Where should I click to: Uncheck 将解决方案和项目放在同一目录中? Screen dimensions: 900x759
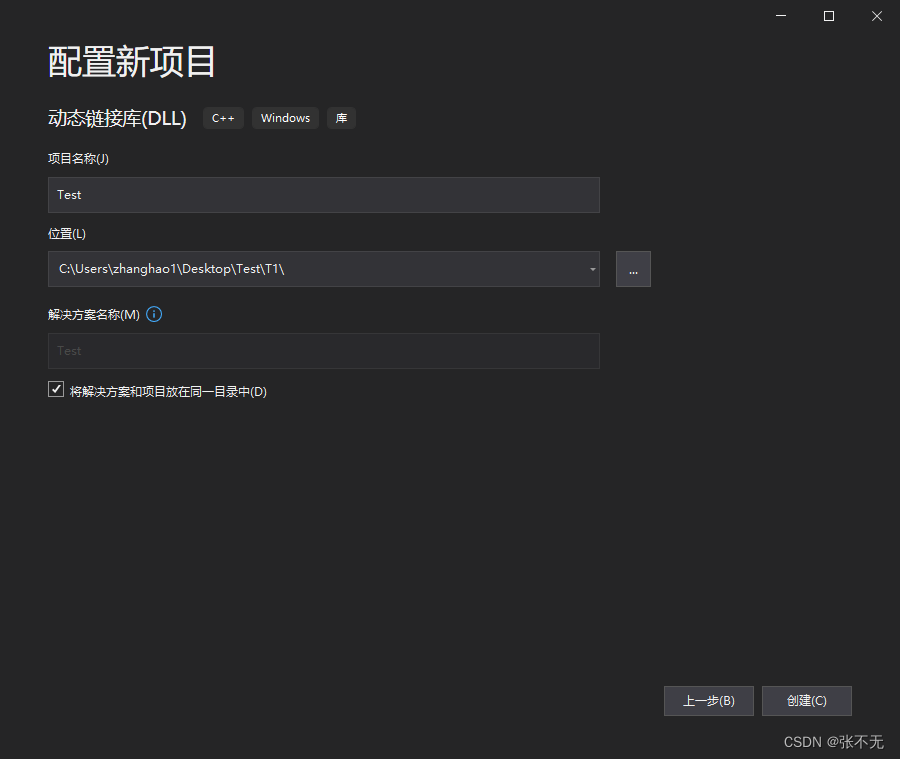(x=56, y=388)
